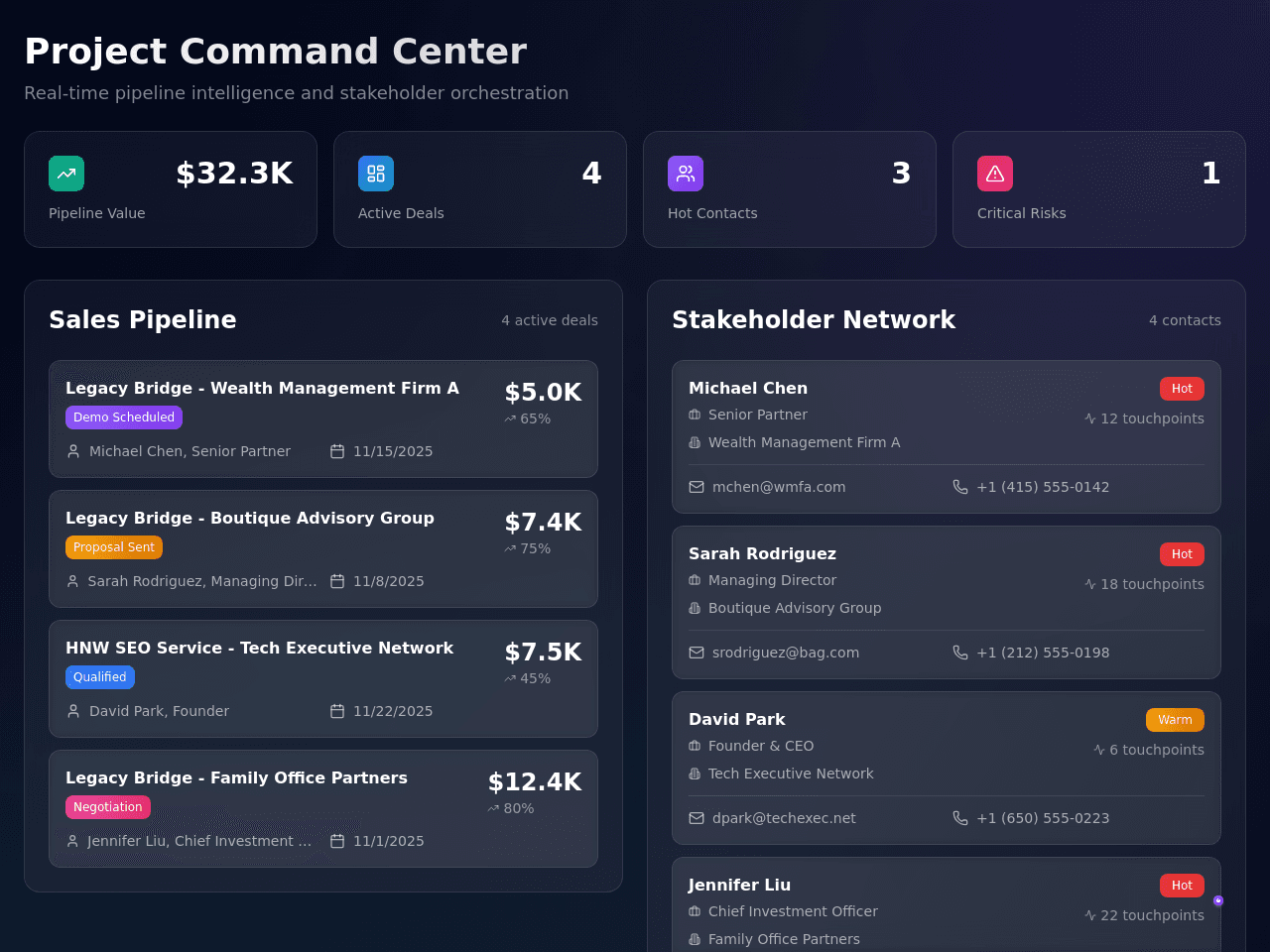
Task: Click Sarah Rodriguez's Hot badge
Action: tap(1182, 554)
